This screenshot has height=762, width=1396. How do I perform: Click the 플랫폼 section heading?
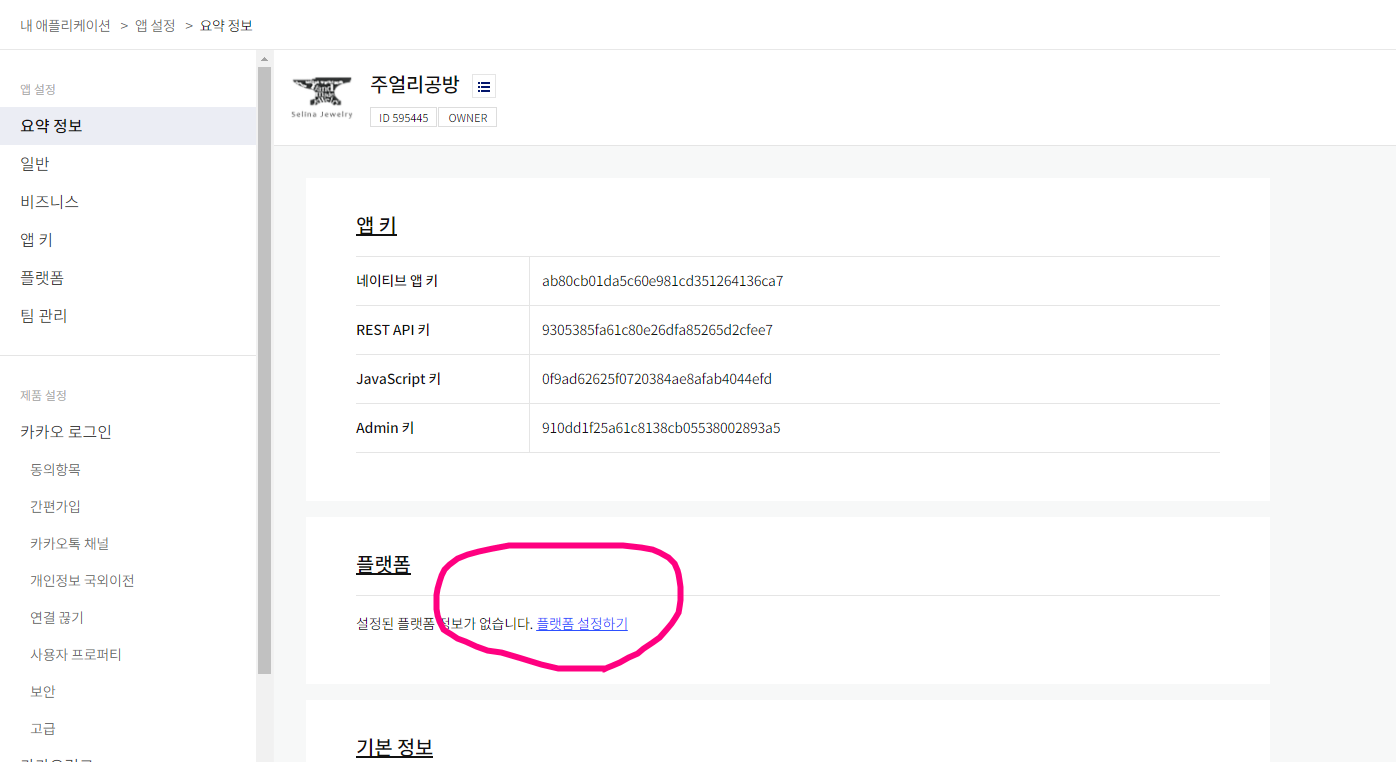[383, 564]
